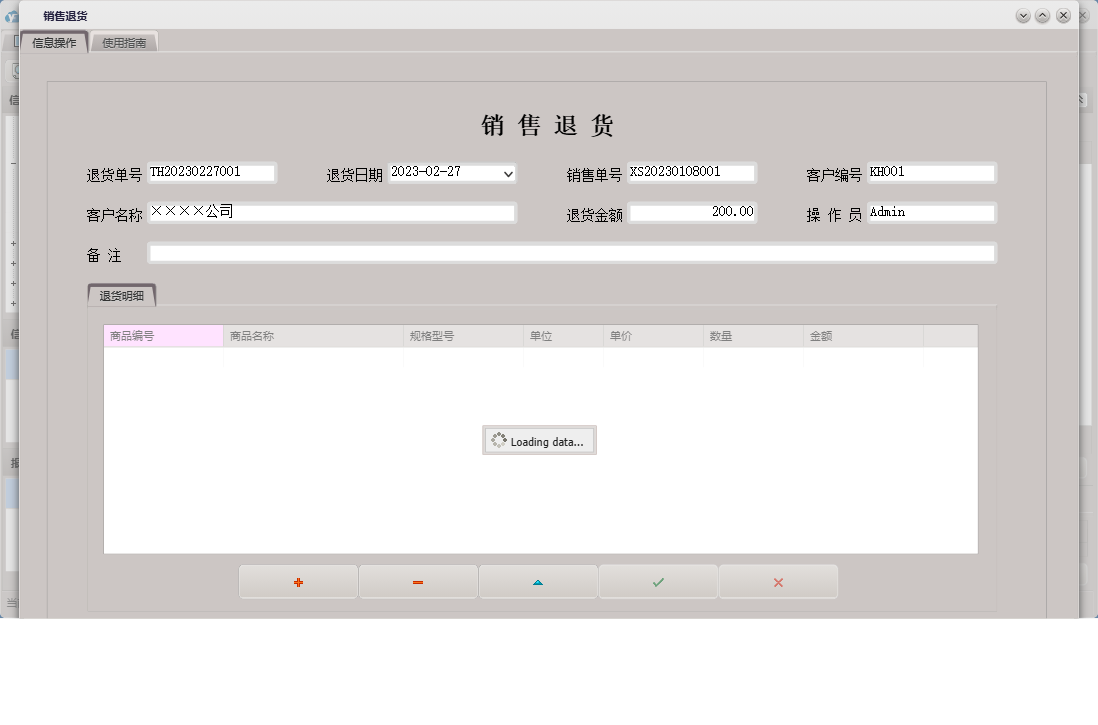Select the blue triangle icon below the grid
Screen dimensions: 1098x725
tap(537, 581)
